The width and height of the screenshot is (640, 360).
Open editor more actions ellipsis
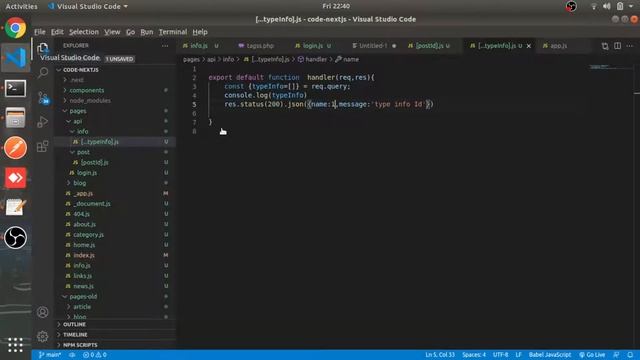coord(630,46)
